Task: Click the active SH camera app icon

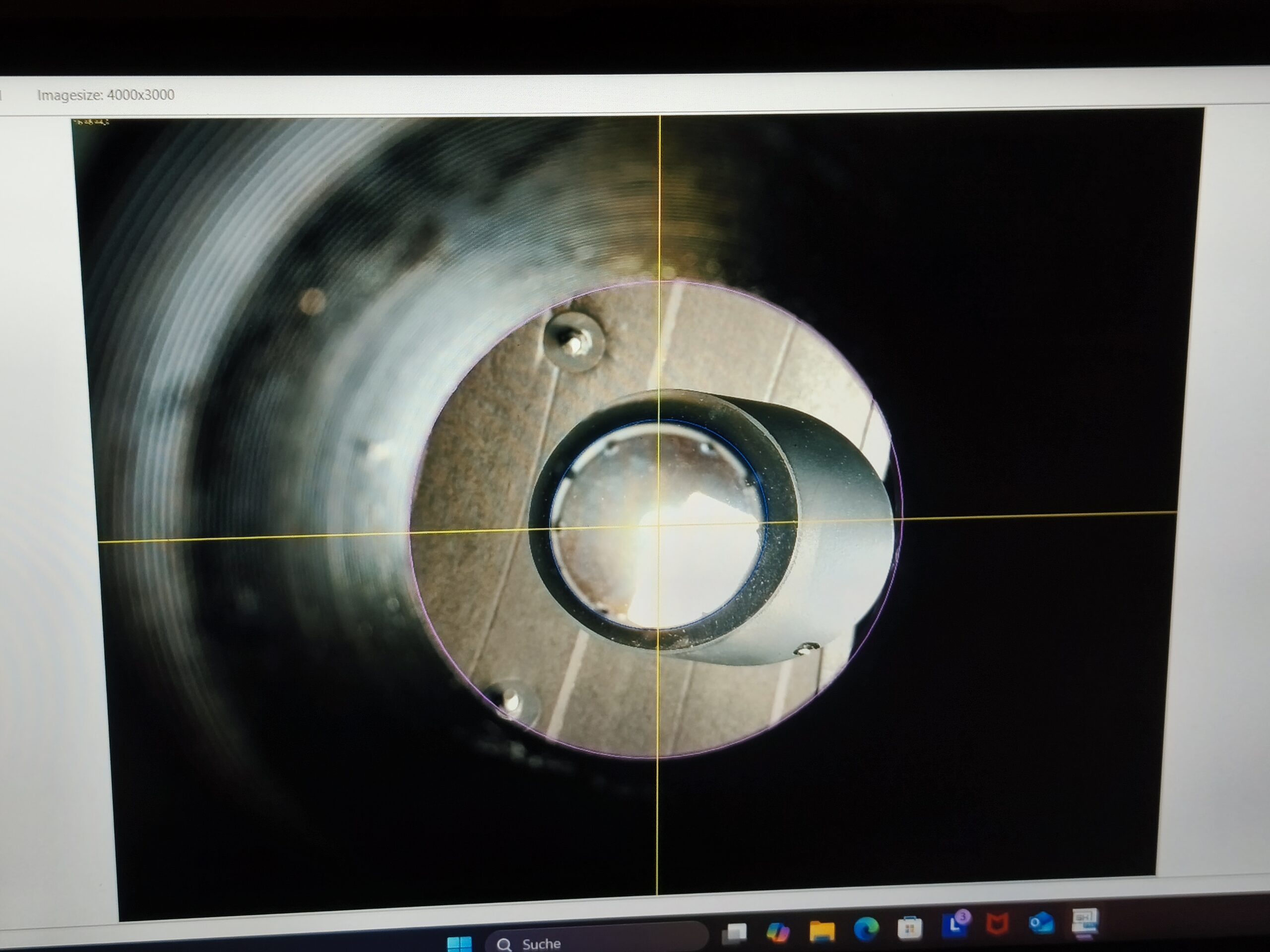Action: (x=1084, y=920)
